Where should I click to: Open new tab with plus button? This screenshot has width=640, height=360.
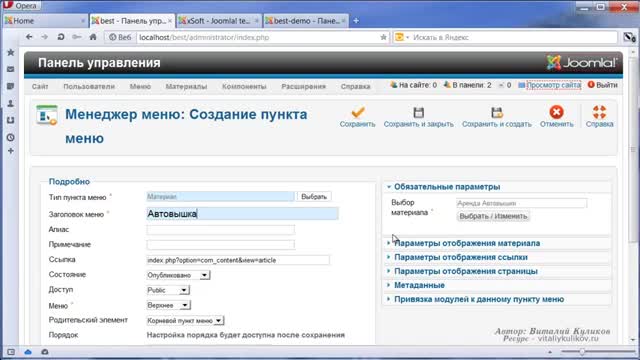pyautogui.click(x=356, y=20)
